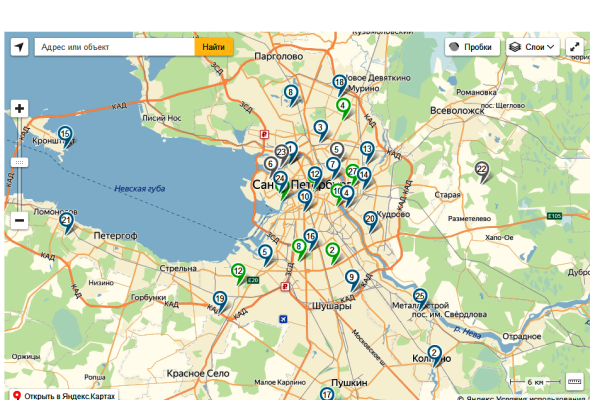
Task: Click the Красное Село map label
Action: (198, 373)
